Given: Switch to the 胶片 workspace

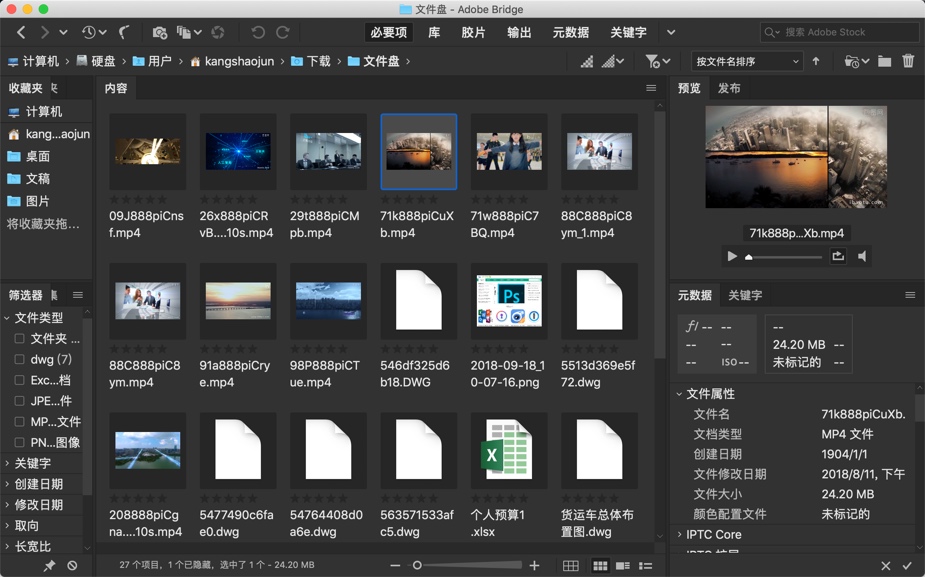Looking at the screenshot, I should coord(473,32).
